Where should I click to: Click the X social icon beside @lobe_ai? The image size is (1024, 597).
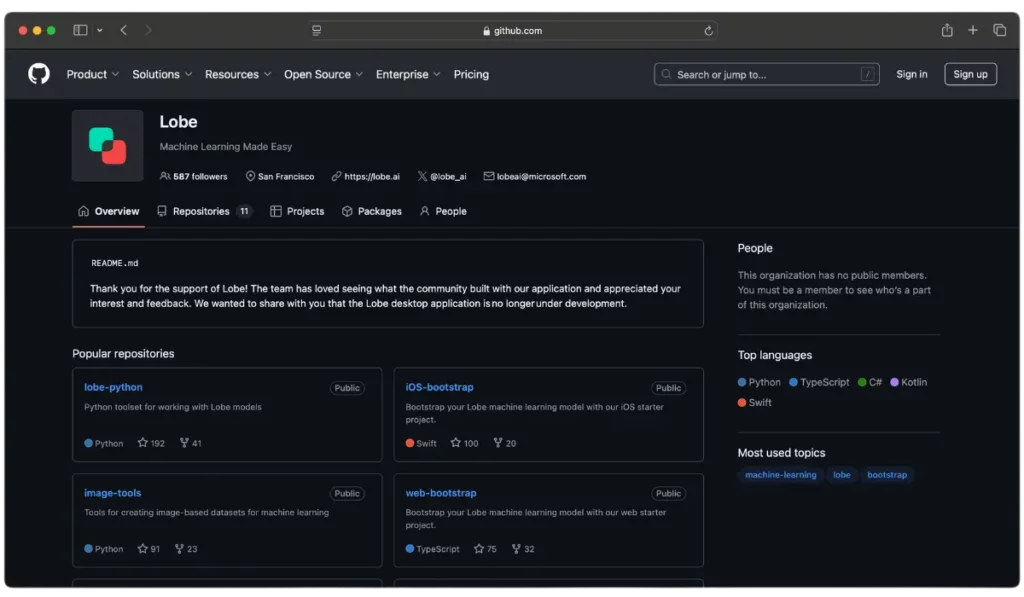pos(423,176)
